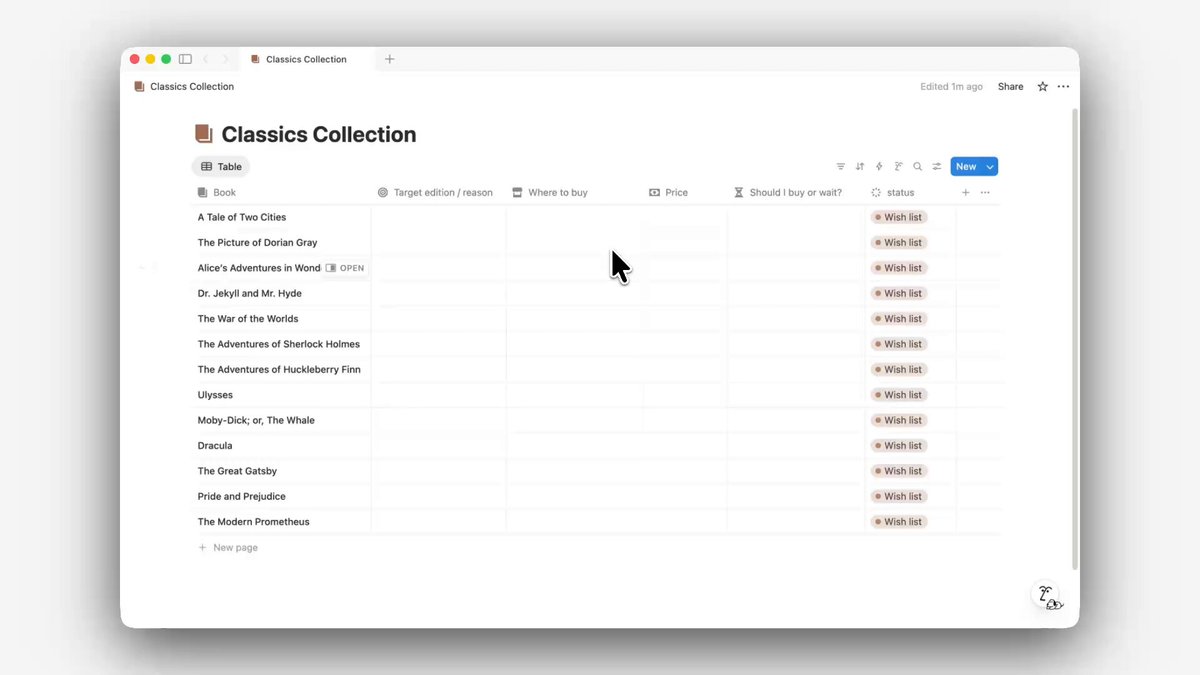Favorite the page with star icon
Screen dimensions: 1200x675
tap(1042, 87)
